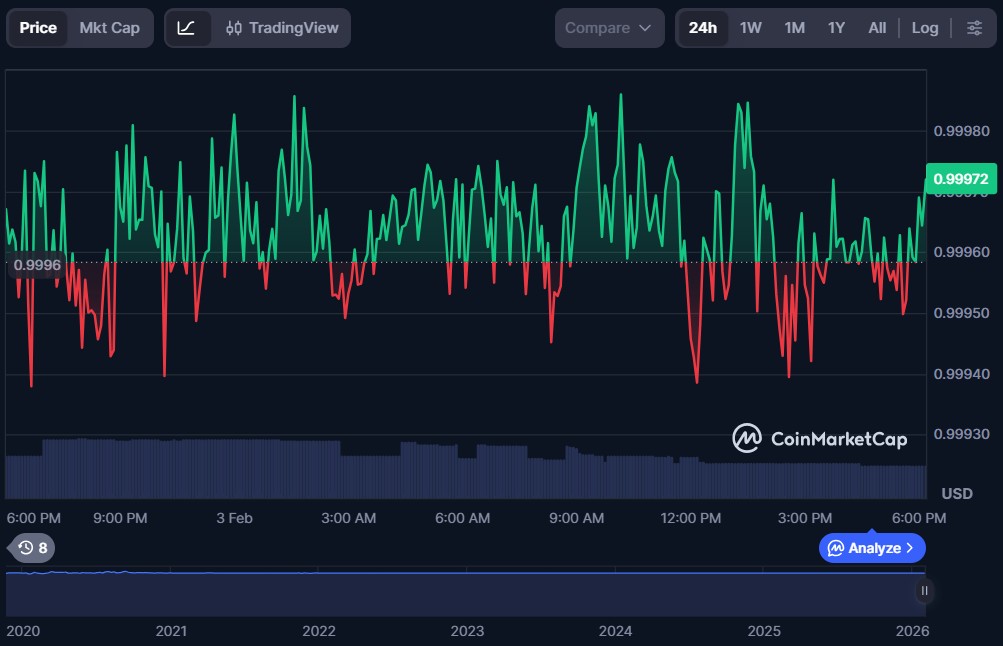Click the CoinMarketCap logo watermark
Image resolution: width=1003 pixels, height=646 pixels.
click(x=819, y=438)
